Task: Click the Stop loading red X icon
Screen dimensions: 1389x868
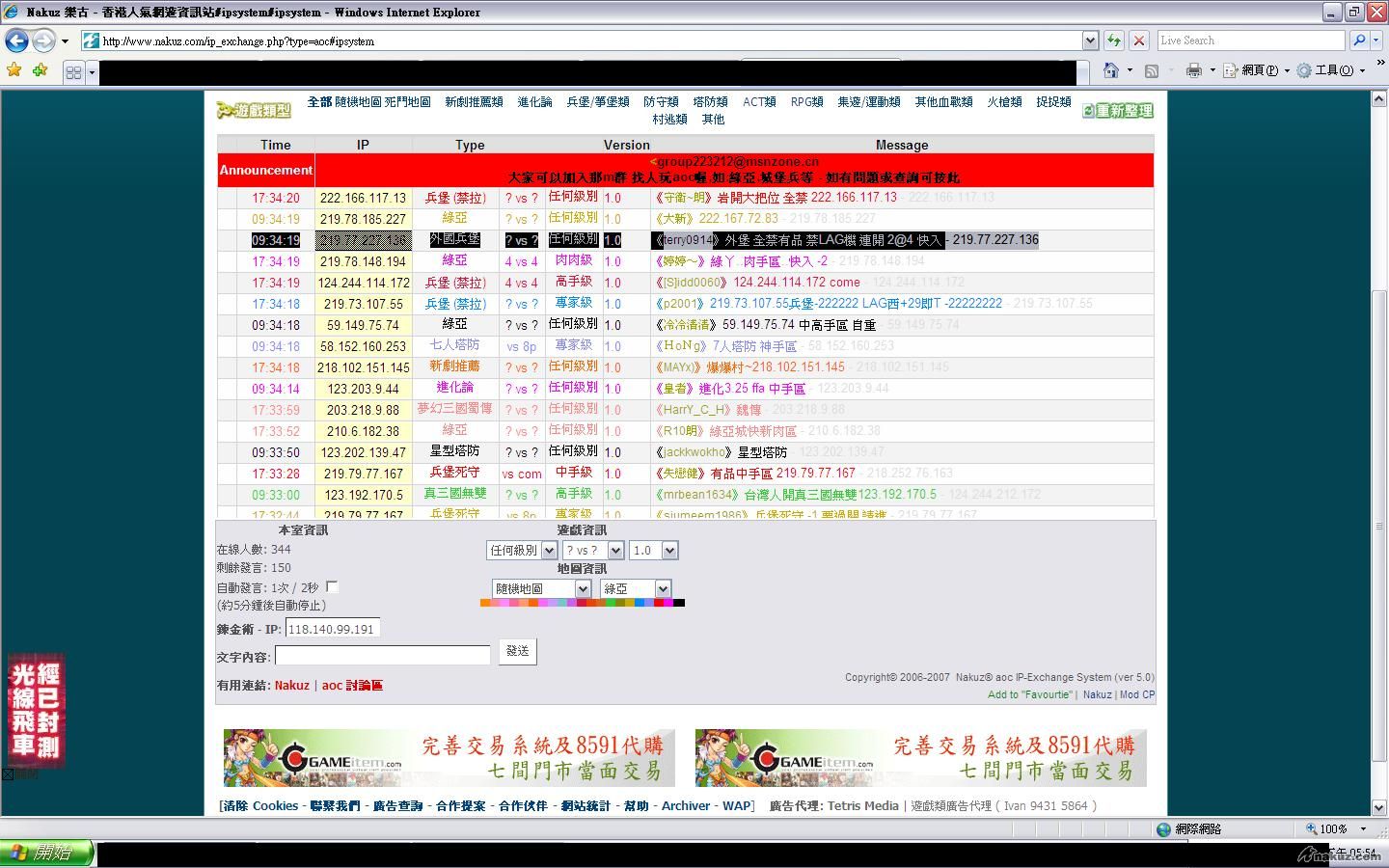Action: tap(1139, 41)
